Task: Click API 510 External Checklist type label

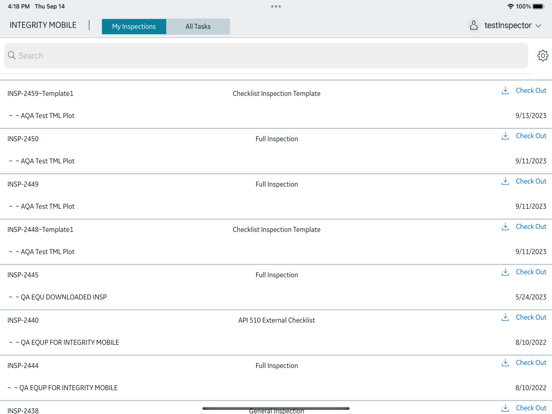Action: pos(276,321)
